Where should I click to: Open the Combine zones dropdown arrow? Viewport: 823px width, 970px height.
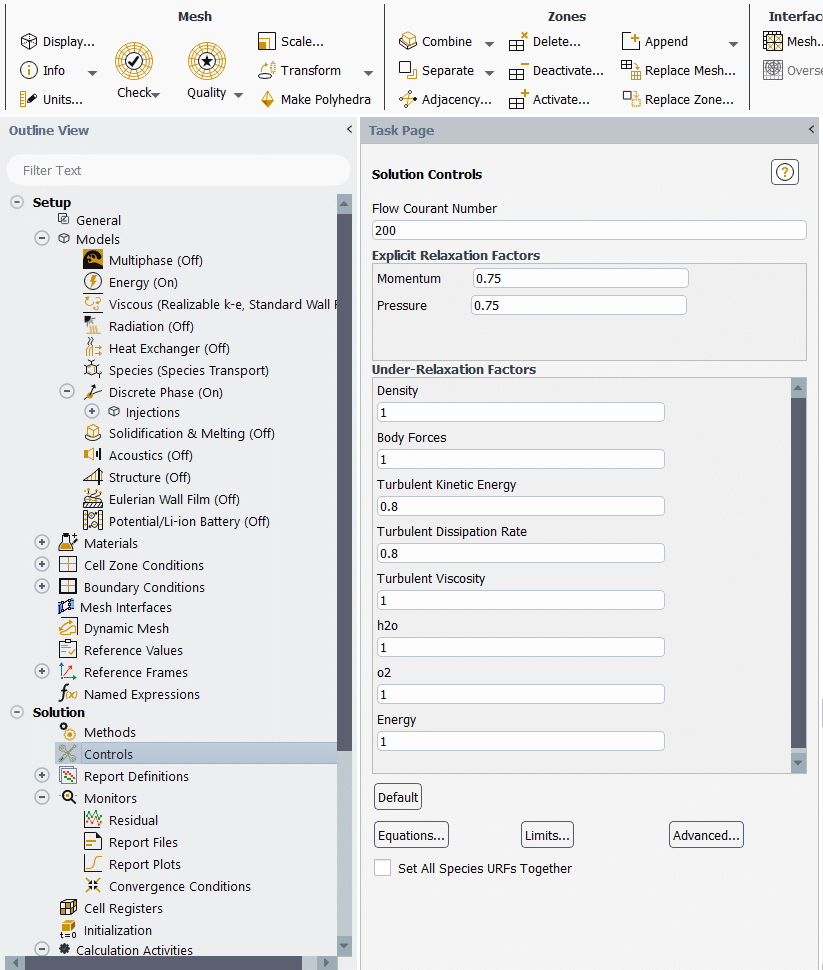click(x=489, y=43)
